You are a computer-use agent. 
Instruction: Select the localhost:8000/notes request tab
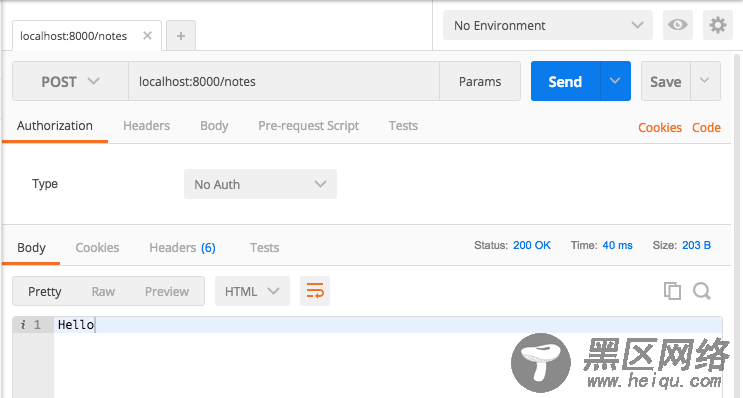[73, 36]
